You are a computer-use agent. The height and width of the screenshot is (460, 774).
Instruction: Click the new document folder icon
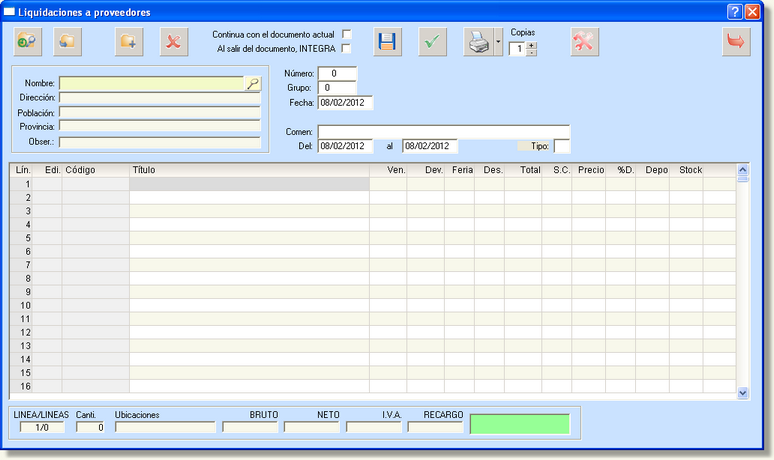129,42
